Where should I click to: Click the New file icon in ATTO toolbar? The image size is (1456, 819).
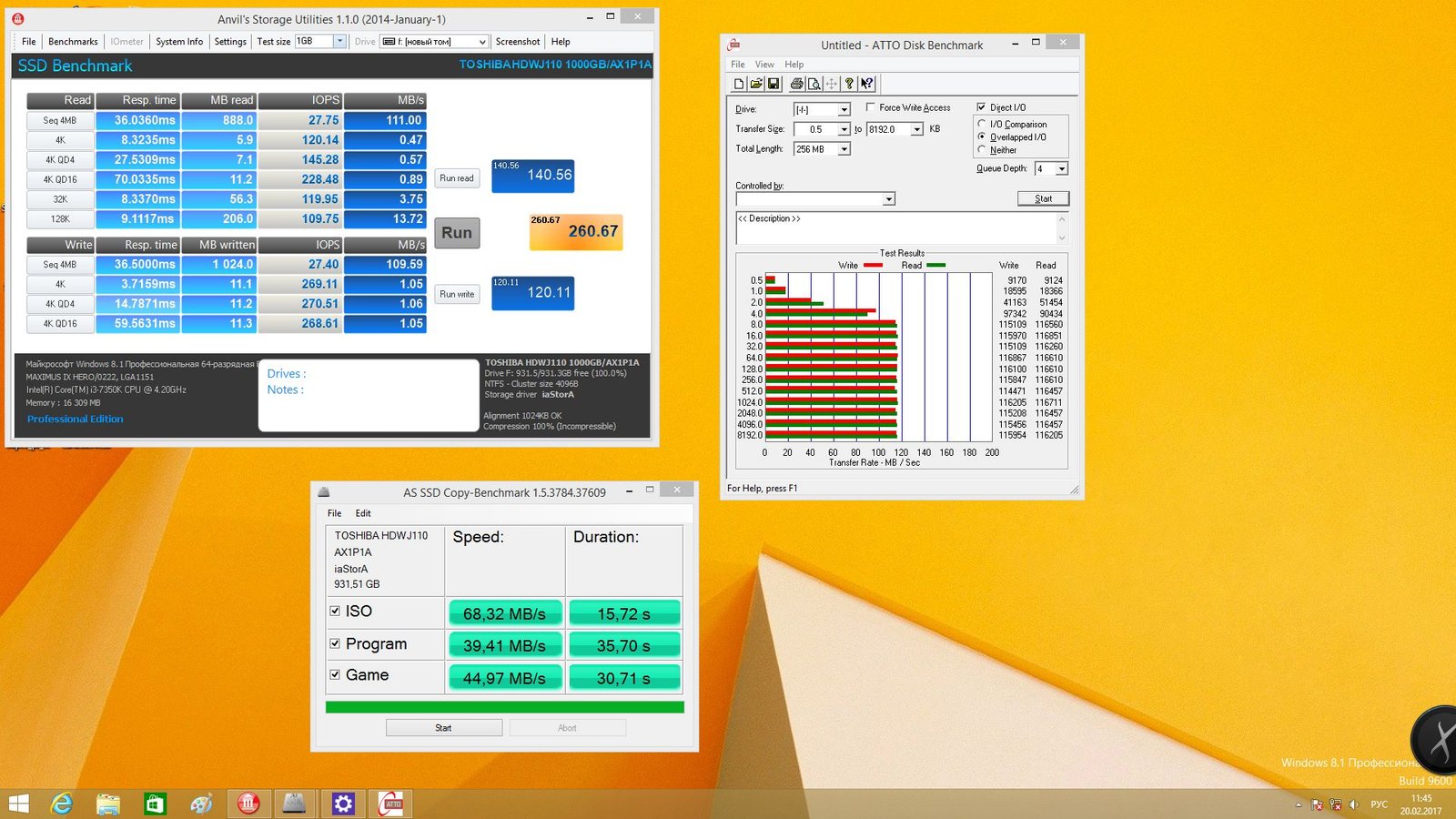tap(739, 84)
